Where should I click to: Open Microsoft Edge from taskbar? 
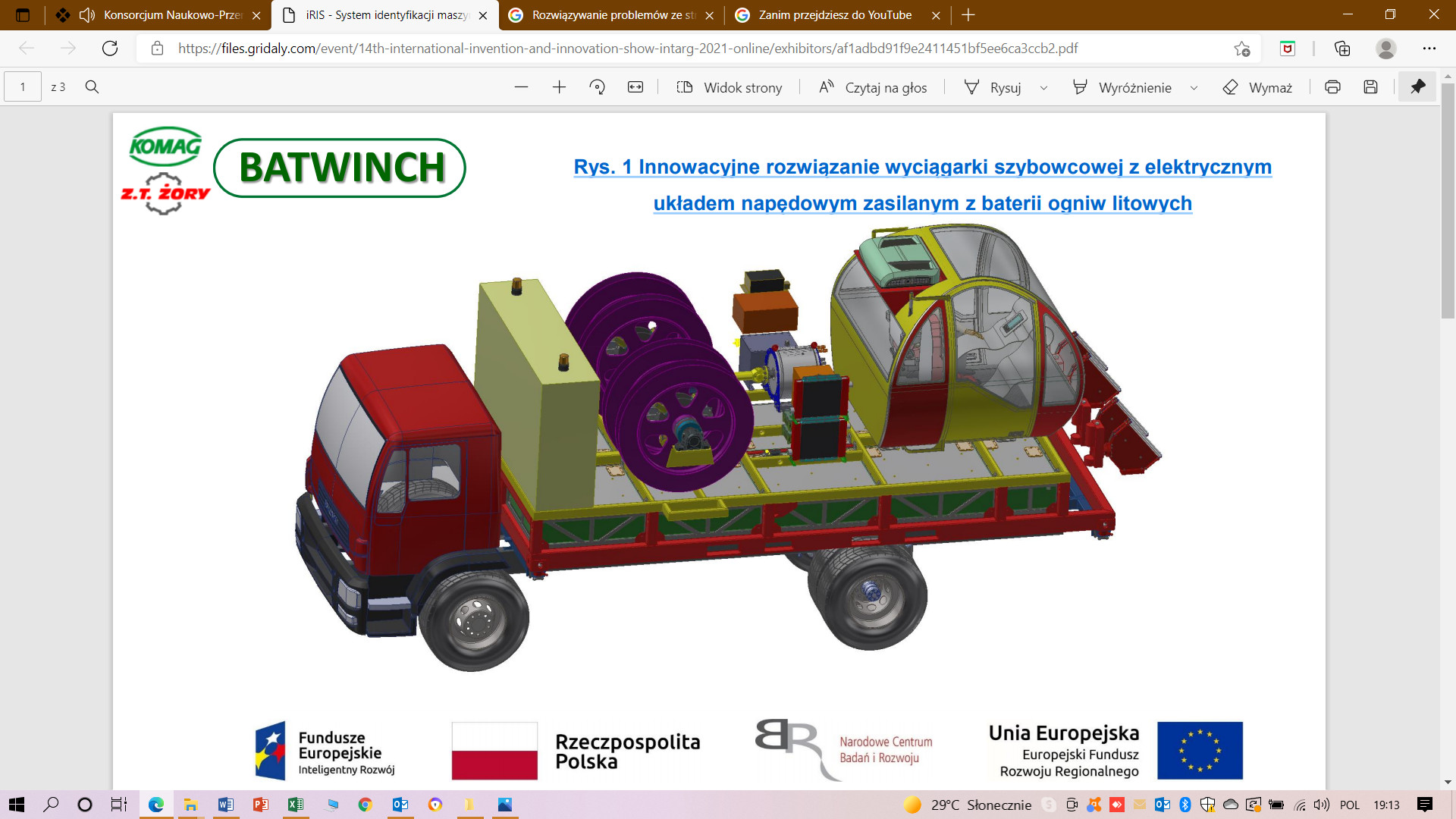point(156,805)
